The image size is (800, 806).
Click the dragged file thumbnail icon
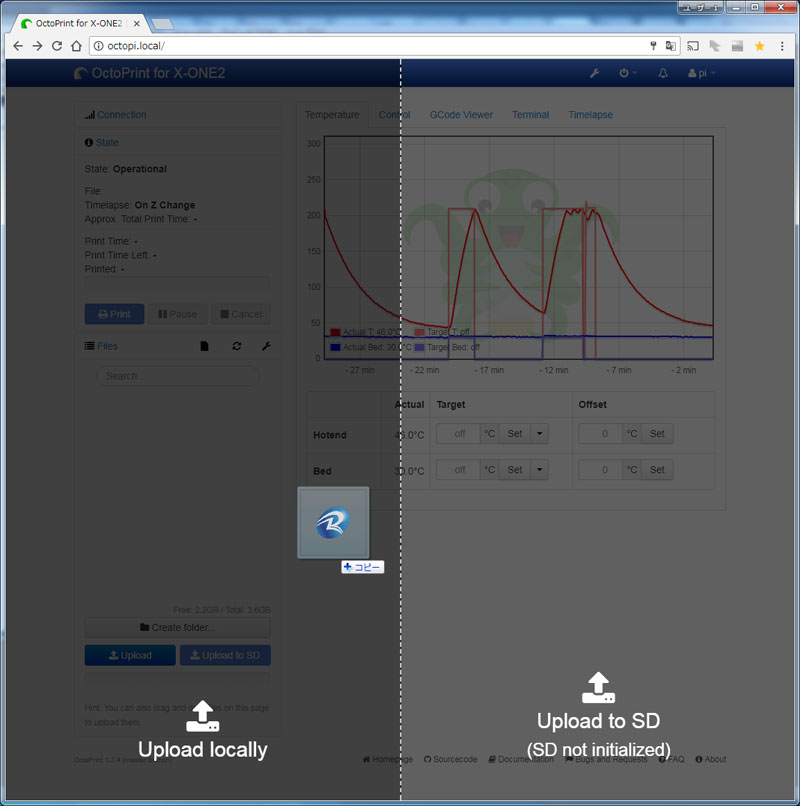pos(333,523)
